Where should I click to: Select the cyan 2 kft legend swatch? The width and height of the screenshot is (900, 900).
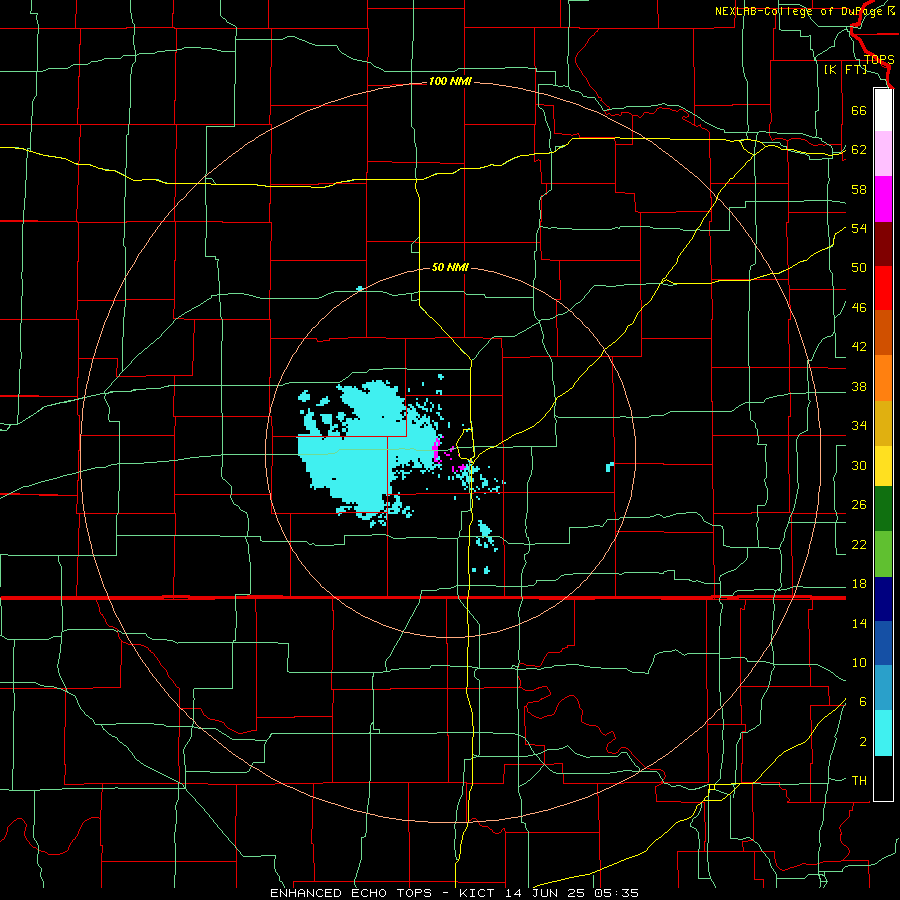(x=883, y=733)
